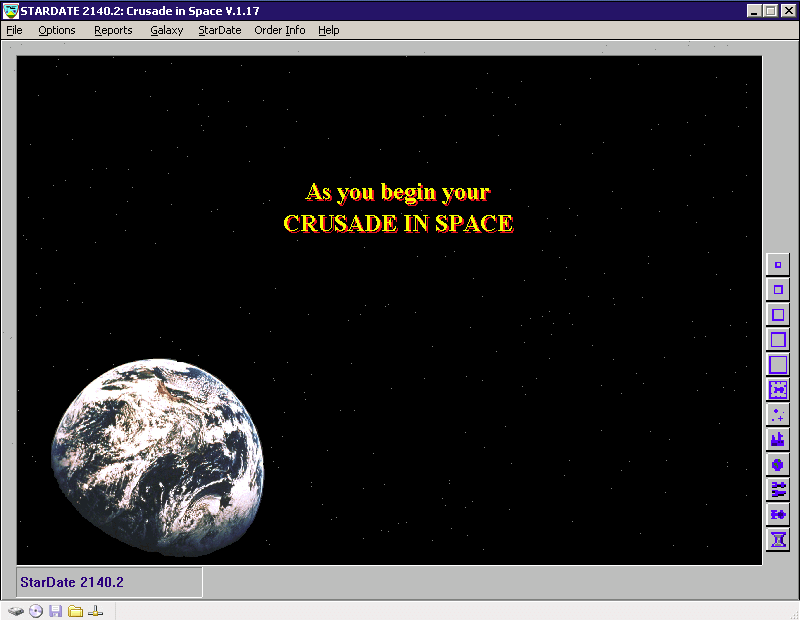Open the two-ships fleet icon

point(778,490)
